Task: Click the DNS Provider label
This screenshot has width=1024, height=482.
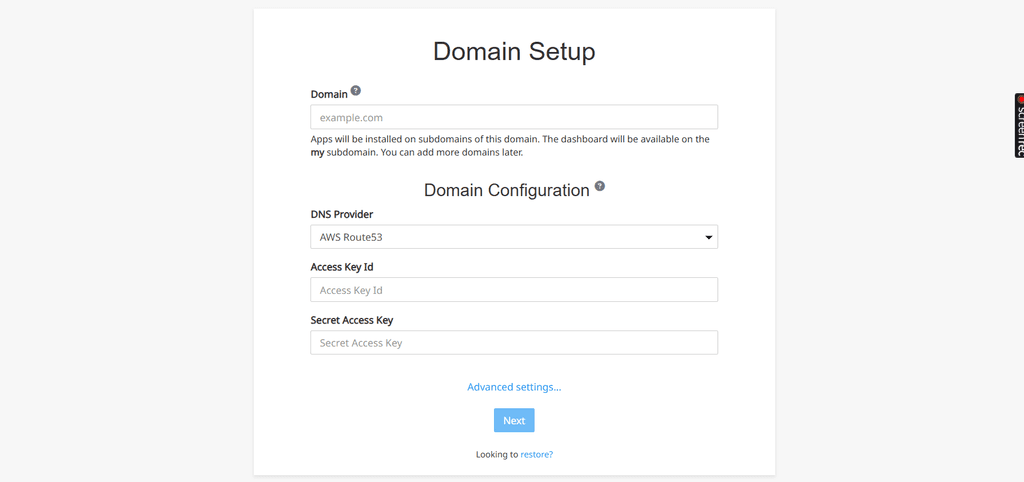Action: [x=342, y=214]
